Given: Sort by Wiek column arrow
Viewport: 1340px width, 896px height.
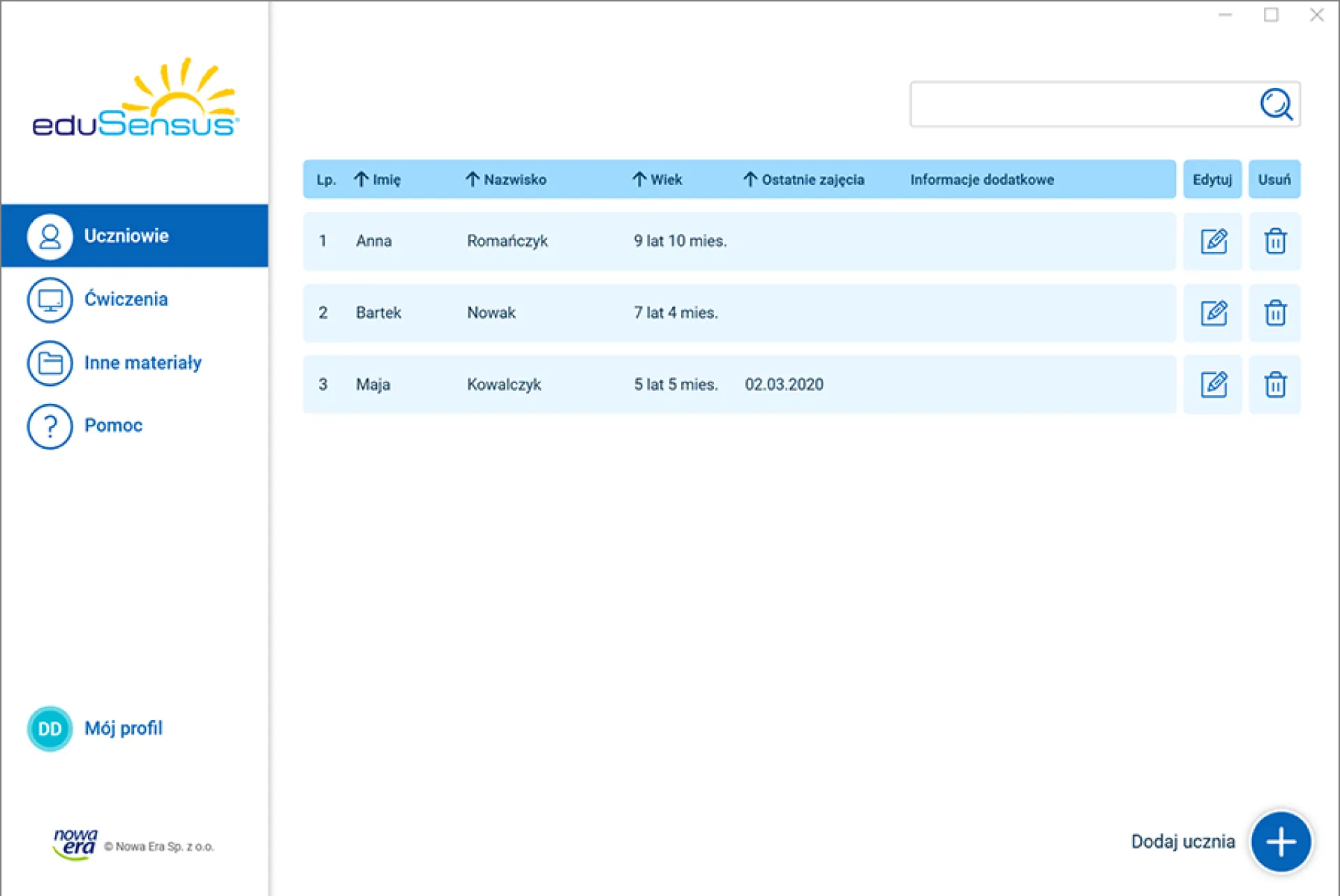Looking at the screenshot, I should point(640,180).
